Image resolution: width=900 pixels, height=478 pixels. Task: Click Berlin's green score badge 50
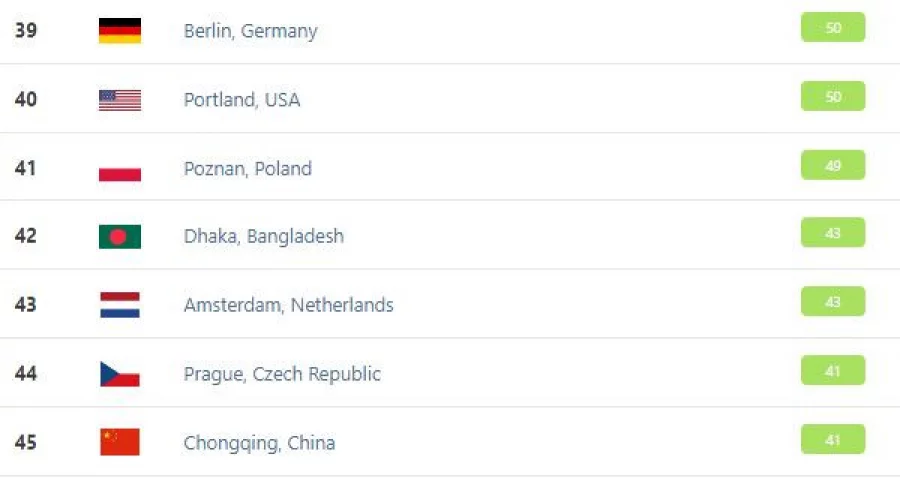(x=833, y=27)
